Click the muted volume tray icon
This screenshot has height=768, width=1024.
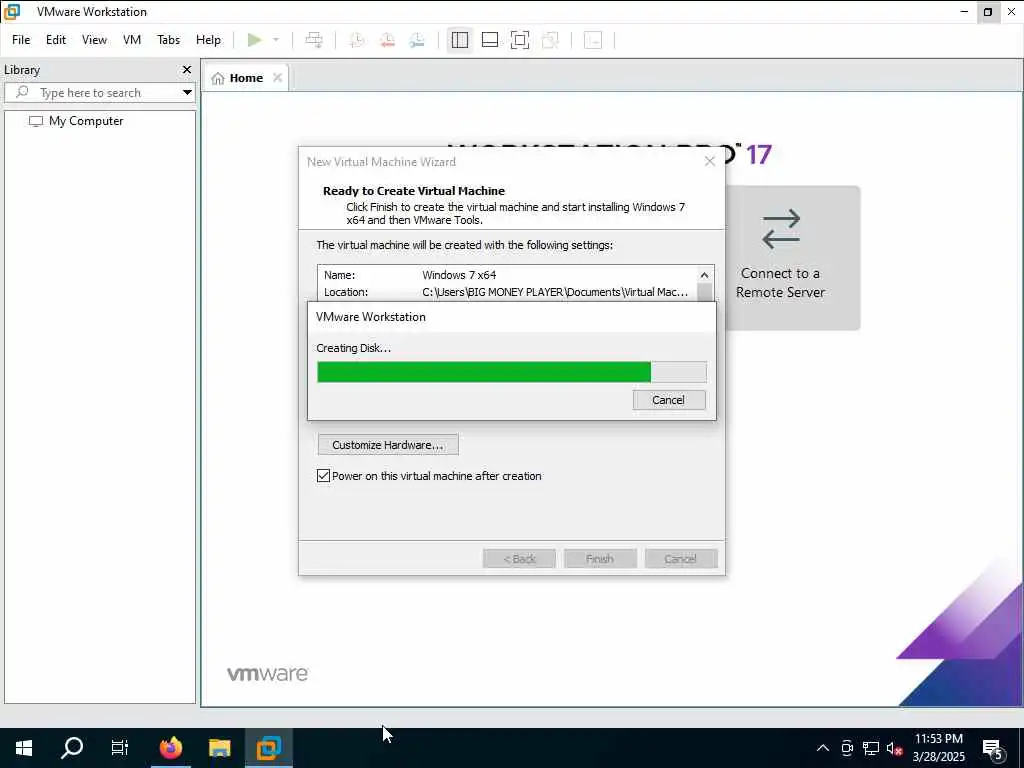click(x=894, y=748)
